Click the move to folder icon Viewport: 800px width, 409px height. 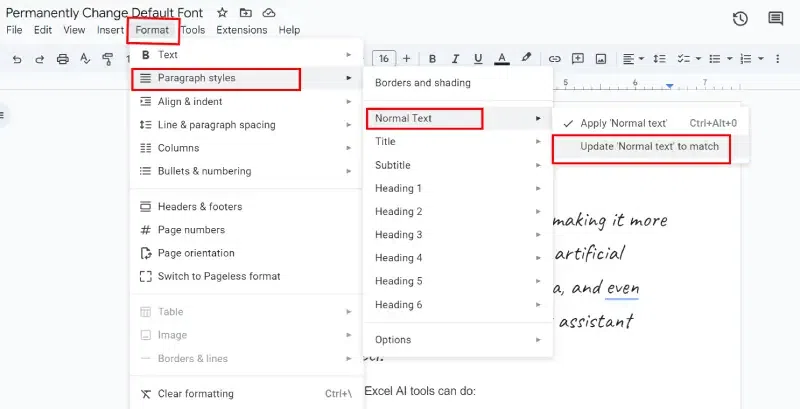(x=245, y=13)
